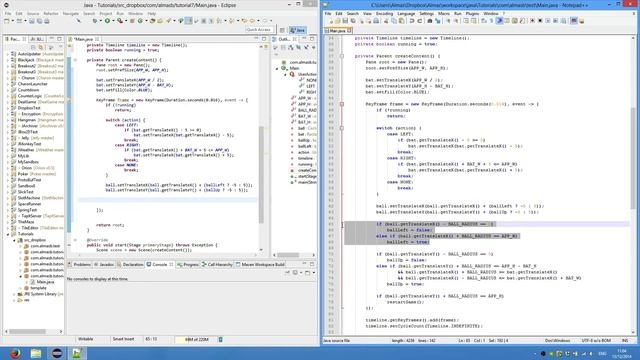Fold createContent block in Notepad++ margin
This screenshot has height=360, width=640.
point(342,56)
